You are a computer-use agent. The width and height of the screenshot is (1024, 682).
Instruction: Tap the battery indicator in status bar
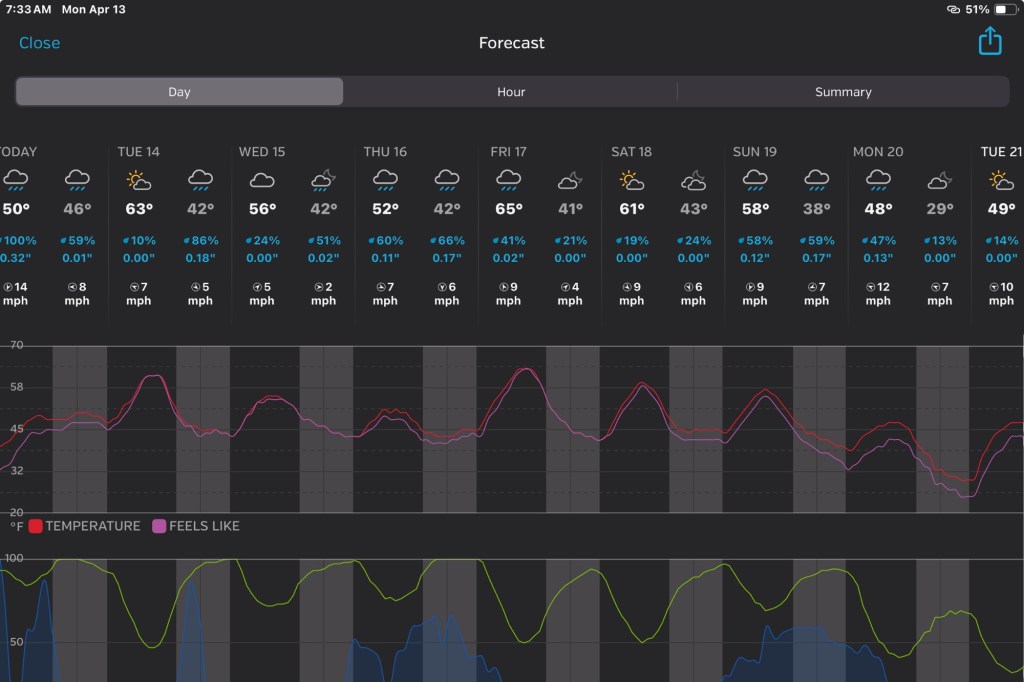point(1001,9)
